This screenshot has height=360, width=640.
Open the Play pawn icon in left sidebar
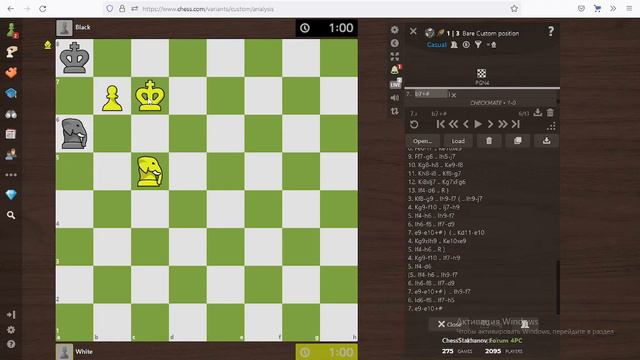pyautogui.click(x=11, y=31)
